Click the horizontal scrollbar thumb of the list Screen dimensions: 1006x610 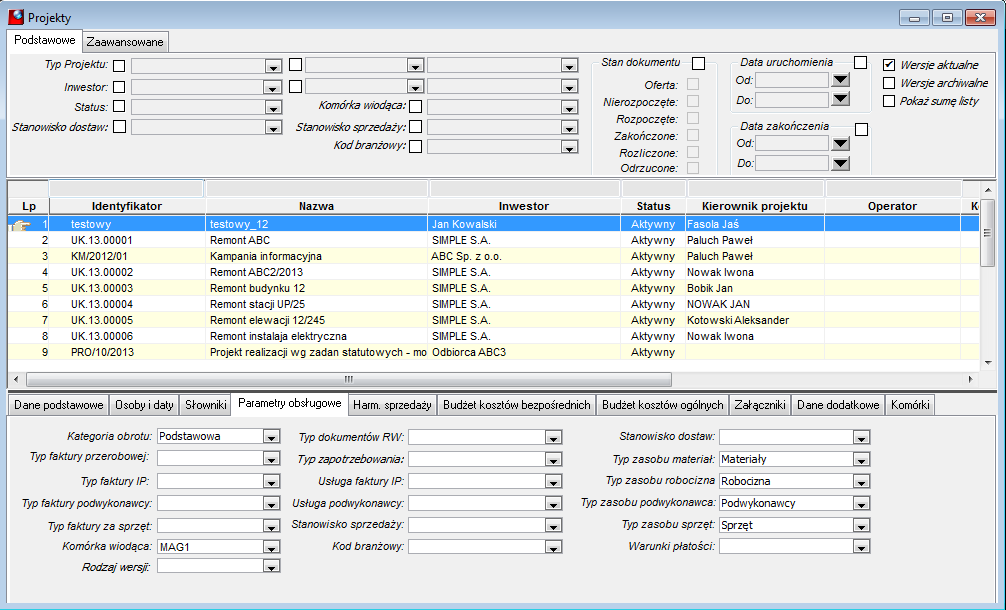349,379
